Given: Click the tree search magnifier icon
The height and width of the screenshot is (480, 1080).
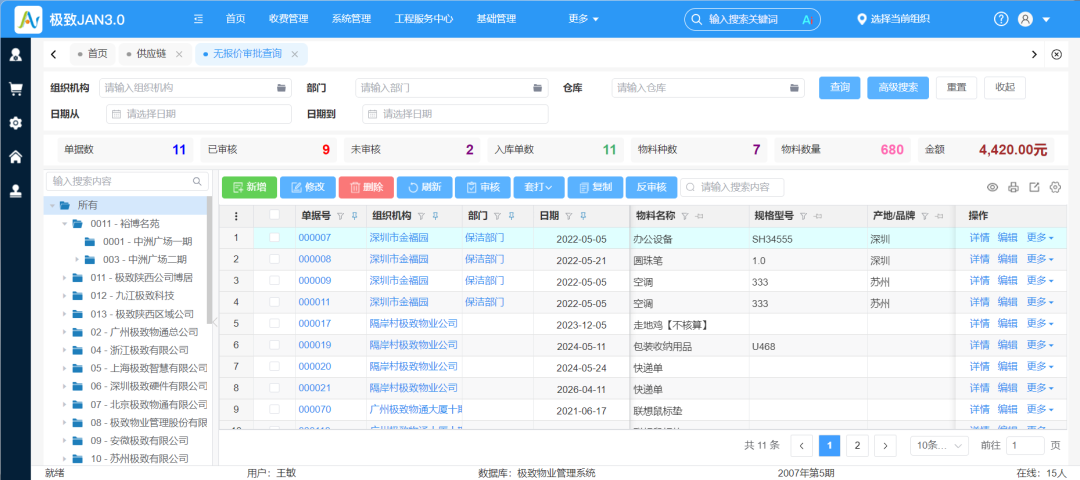Looking at the screenshot, I should point(197,181).
